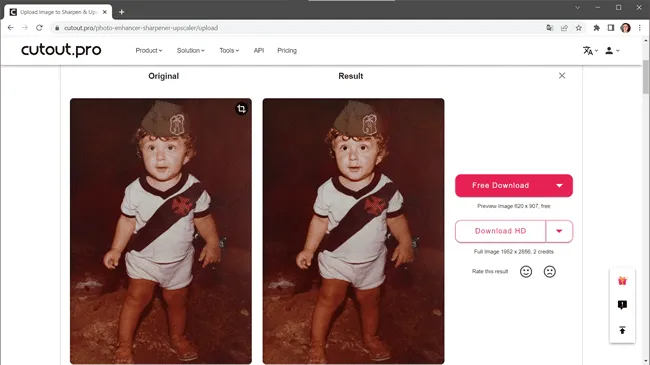
Task: Open the browser extensions puzzle icon
Action: pyautogui.click(x=597, y=28)
